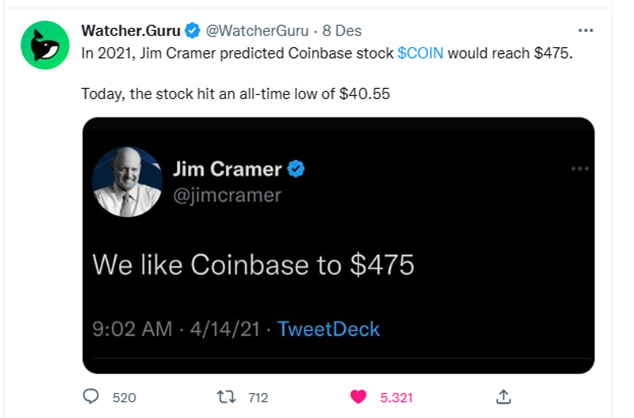Click Watcher.Guru blue verified badge
This screenshot has height=418, width=634.
[x=192, y=31]
